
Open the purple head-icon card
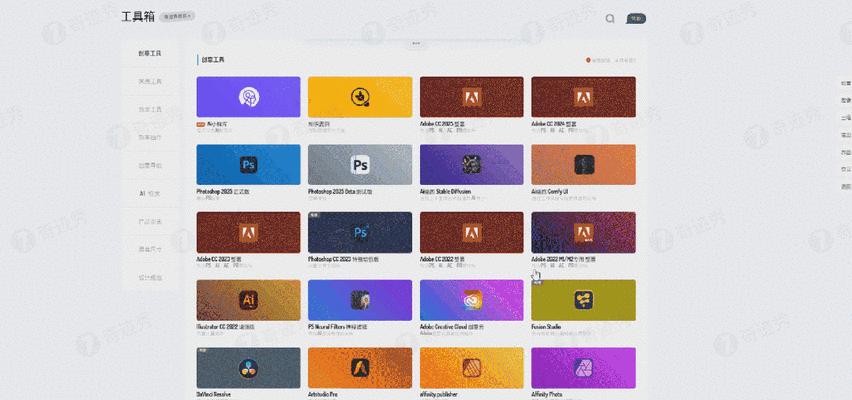click(249, 97)
